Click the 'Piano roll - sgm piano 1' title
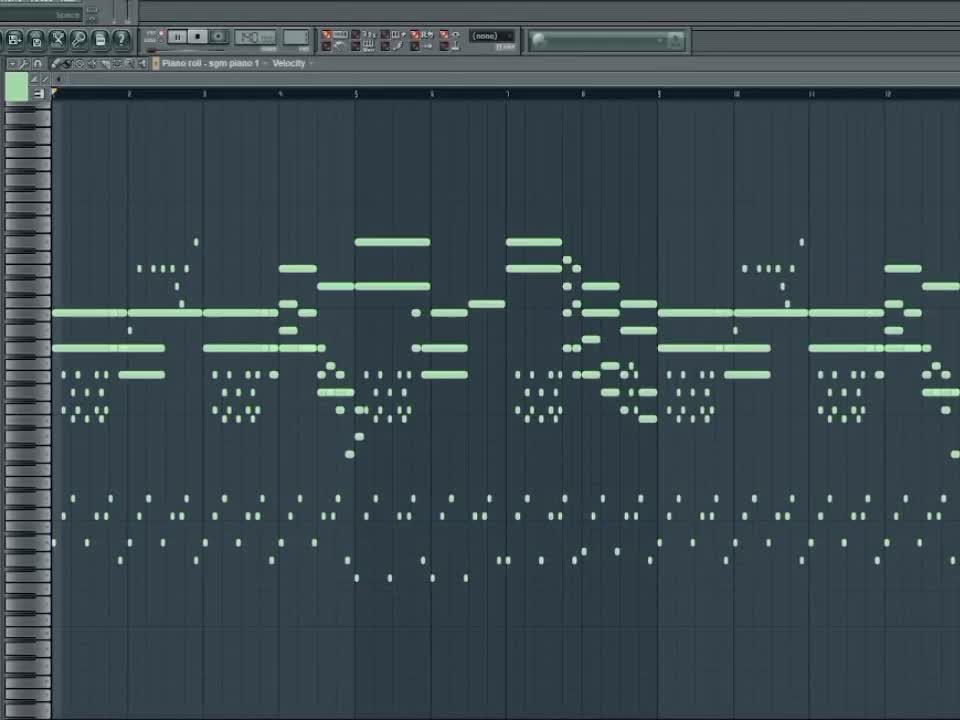This screenshot has height=720, width=960. coord(210,63)
